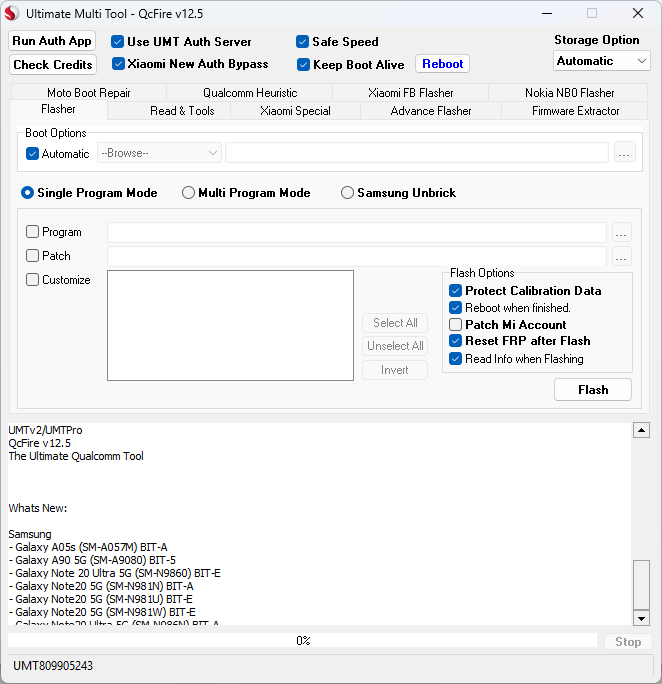Open the Qualcomm Heuristic tab
Image resolution: width=662 pixels, height=684 pixels.
(x=249, y=93)
